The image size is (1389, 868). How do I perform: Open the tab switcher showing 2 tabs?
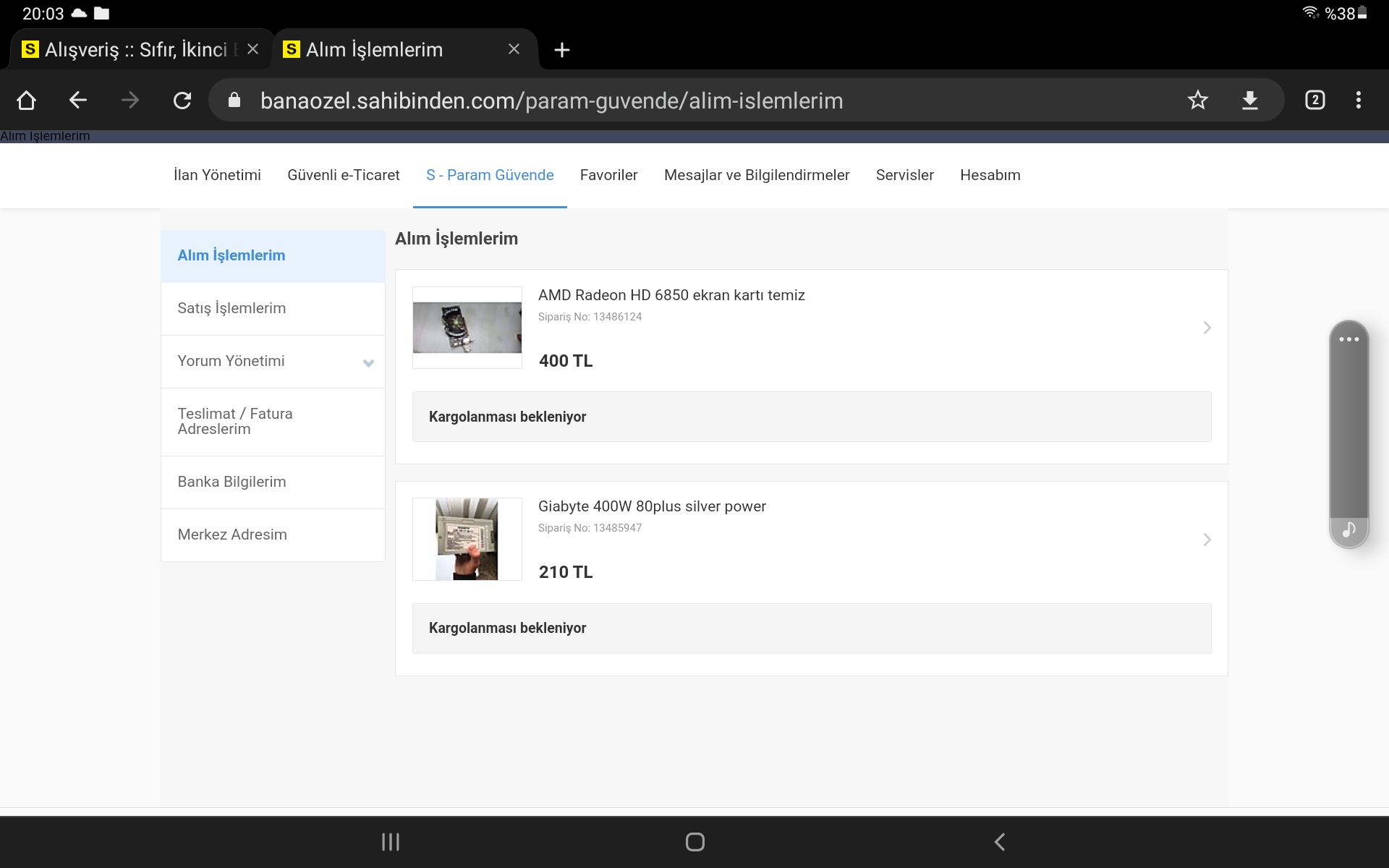(x=1314, y=101)
